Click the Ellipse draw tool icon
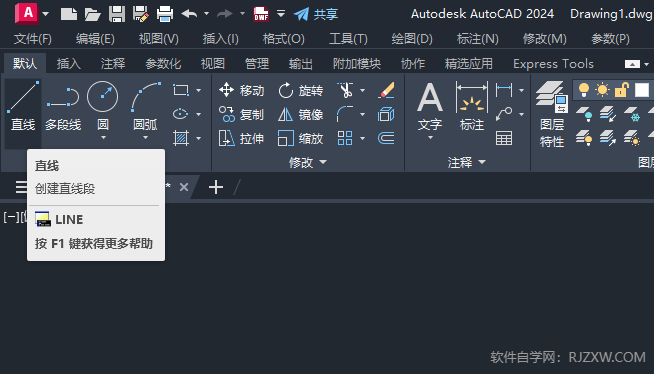Screen dimensions: 654x374 coord(181,114)
